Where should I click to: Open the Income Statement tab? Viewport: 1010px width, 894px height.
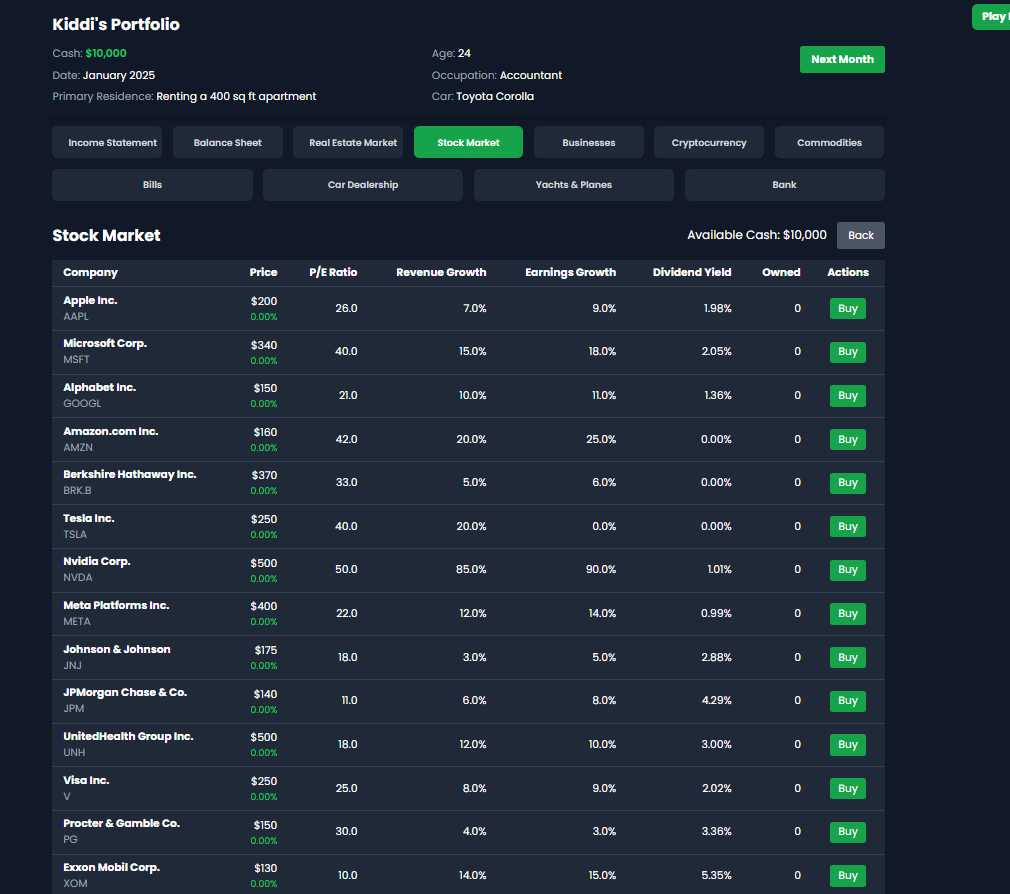coord(107,142)
